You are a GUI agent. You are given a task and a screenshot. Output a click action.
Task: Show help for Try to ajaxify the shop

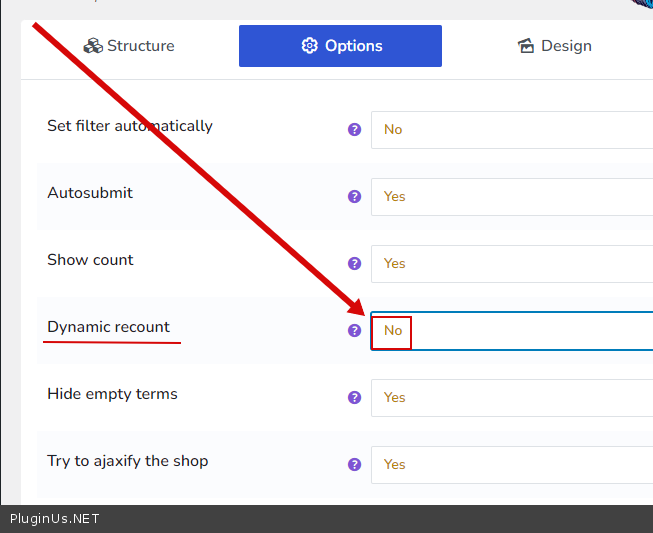[x=354, y=465]
